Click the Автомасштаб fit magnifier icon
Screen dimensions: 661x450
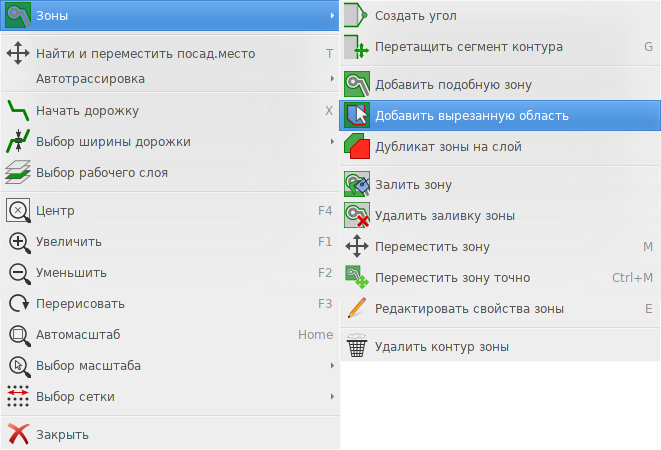click(19, 335)
